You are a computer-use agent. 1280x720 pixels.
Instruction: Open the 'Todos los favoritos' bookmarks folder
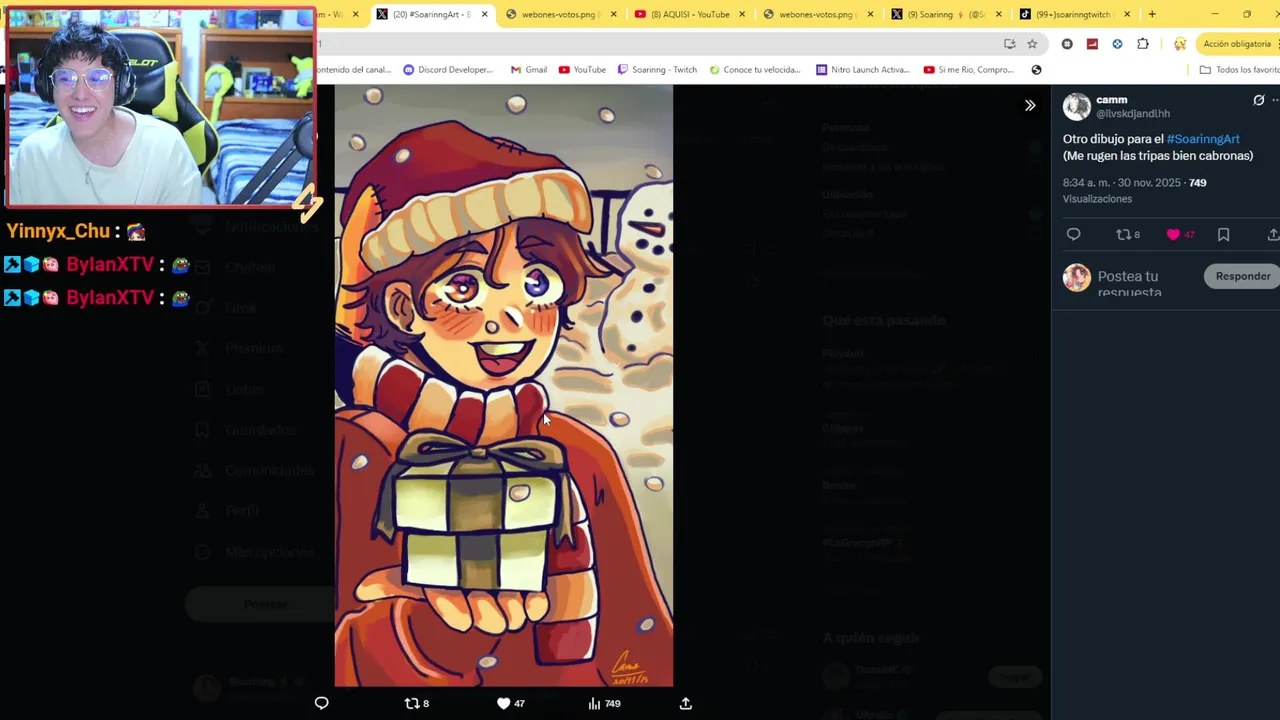pos(1240,70)
